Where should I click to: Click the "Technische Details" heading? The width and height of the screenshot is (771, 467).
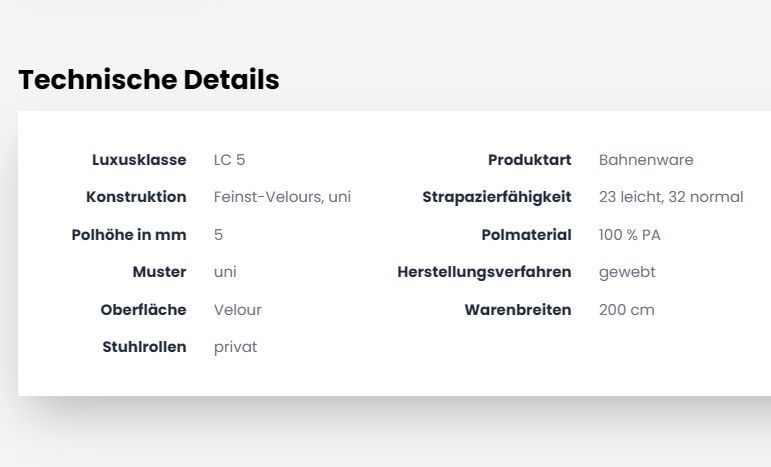click(x=149, y=80)
